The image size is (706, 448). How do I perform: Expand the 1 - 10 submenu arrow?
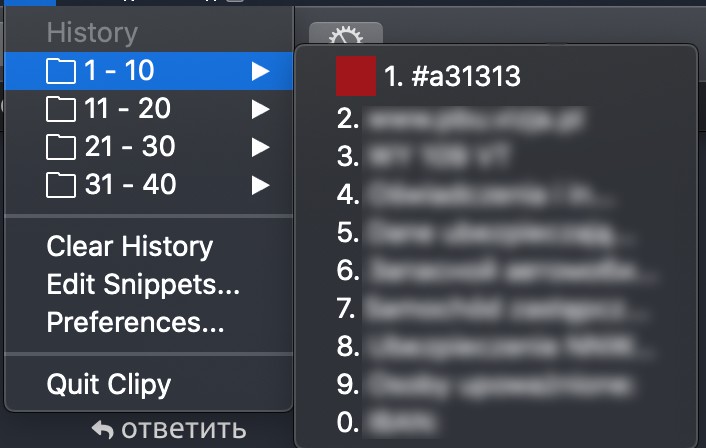tap(260, 71)
